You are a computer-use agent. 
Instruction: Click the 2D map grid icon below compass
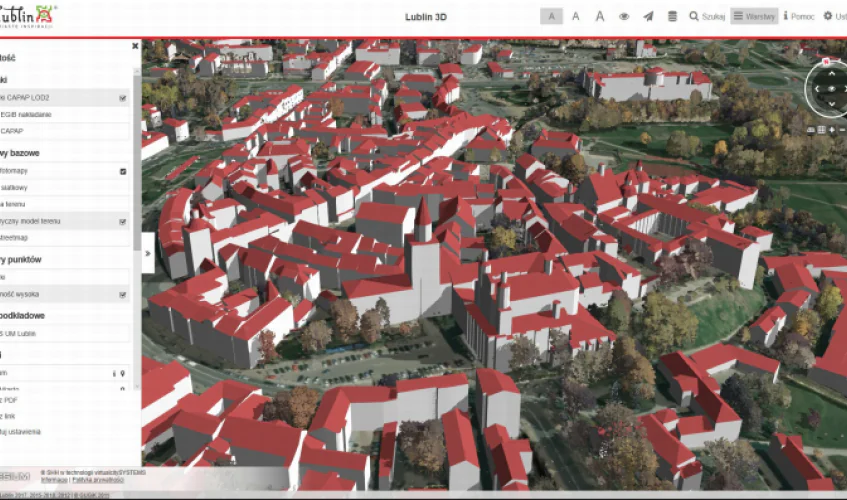[x=822, y=130]
